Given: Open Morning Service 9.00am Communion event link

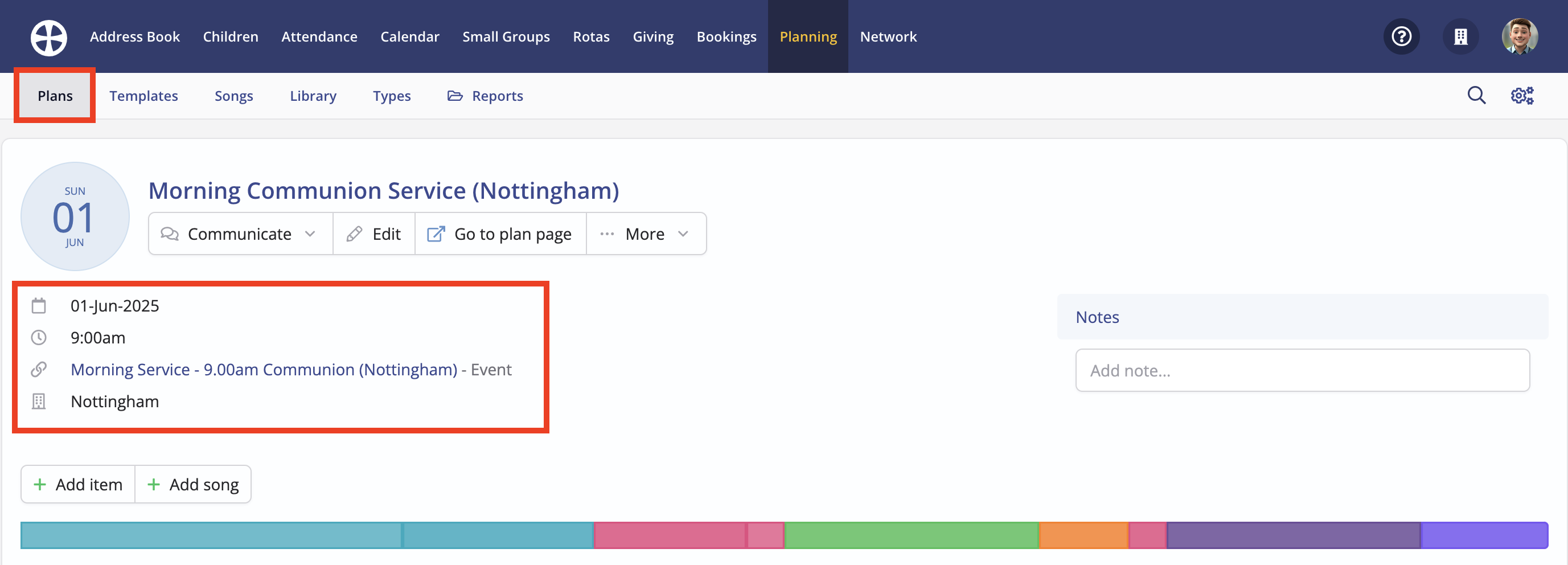Looking at the screenshot, I should (x=264, y=369).
